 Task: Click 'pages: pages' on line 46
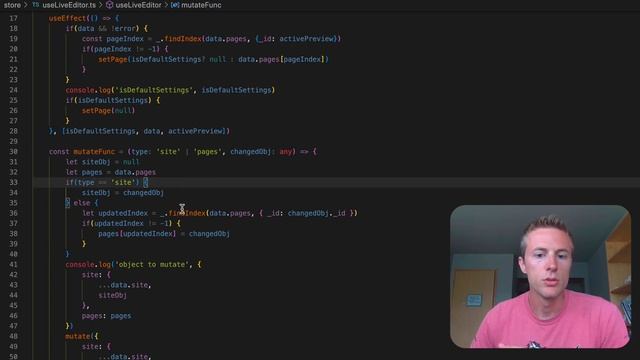(x=107, y=316)
